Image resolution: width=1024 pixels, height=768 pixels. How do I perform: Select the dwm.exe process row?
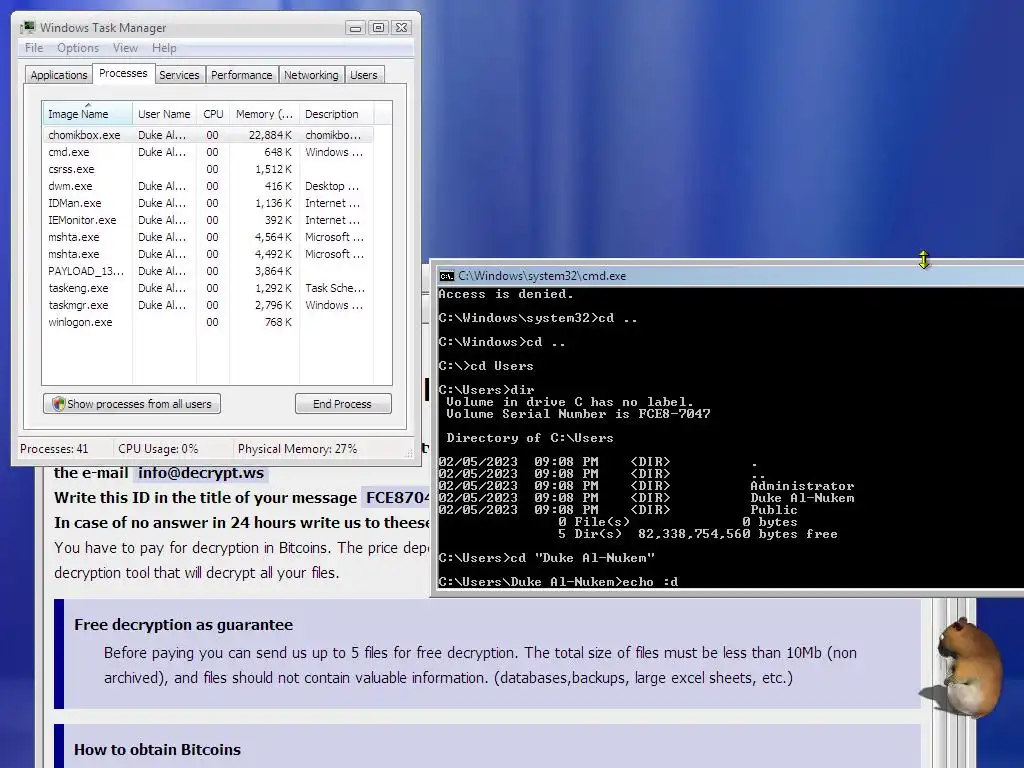pos(208,186)
